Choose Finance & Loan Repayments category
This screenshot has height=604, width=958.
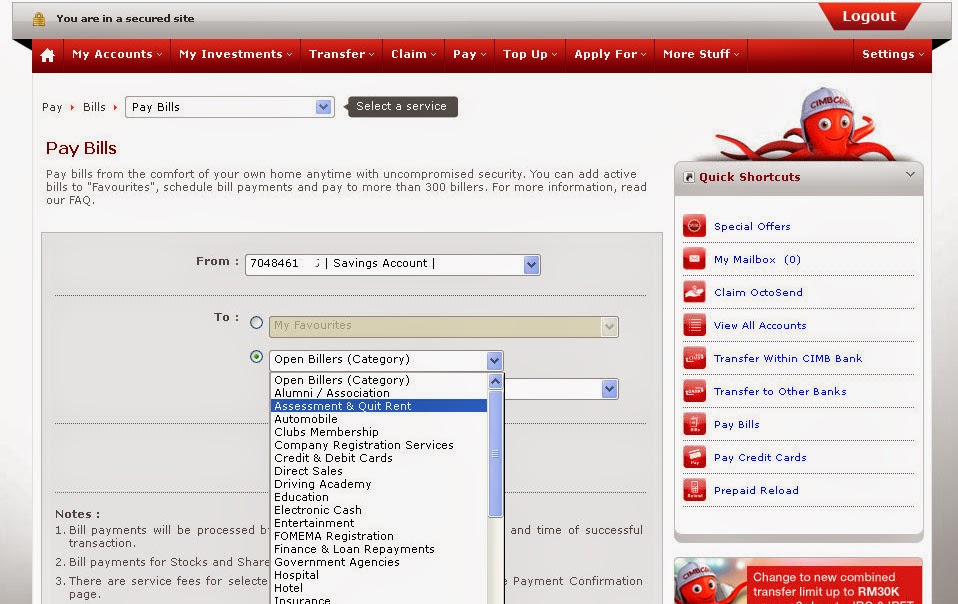click(379, 549)
